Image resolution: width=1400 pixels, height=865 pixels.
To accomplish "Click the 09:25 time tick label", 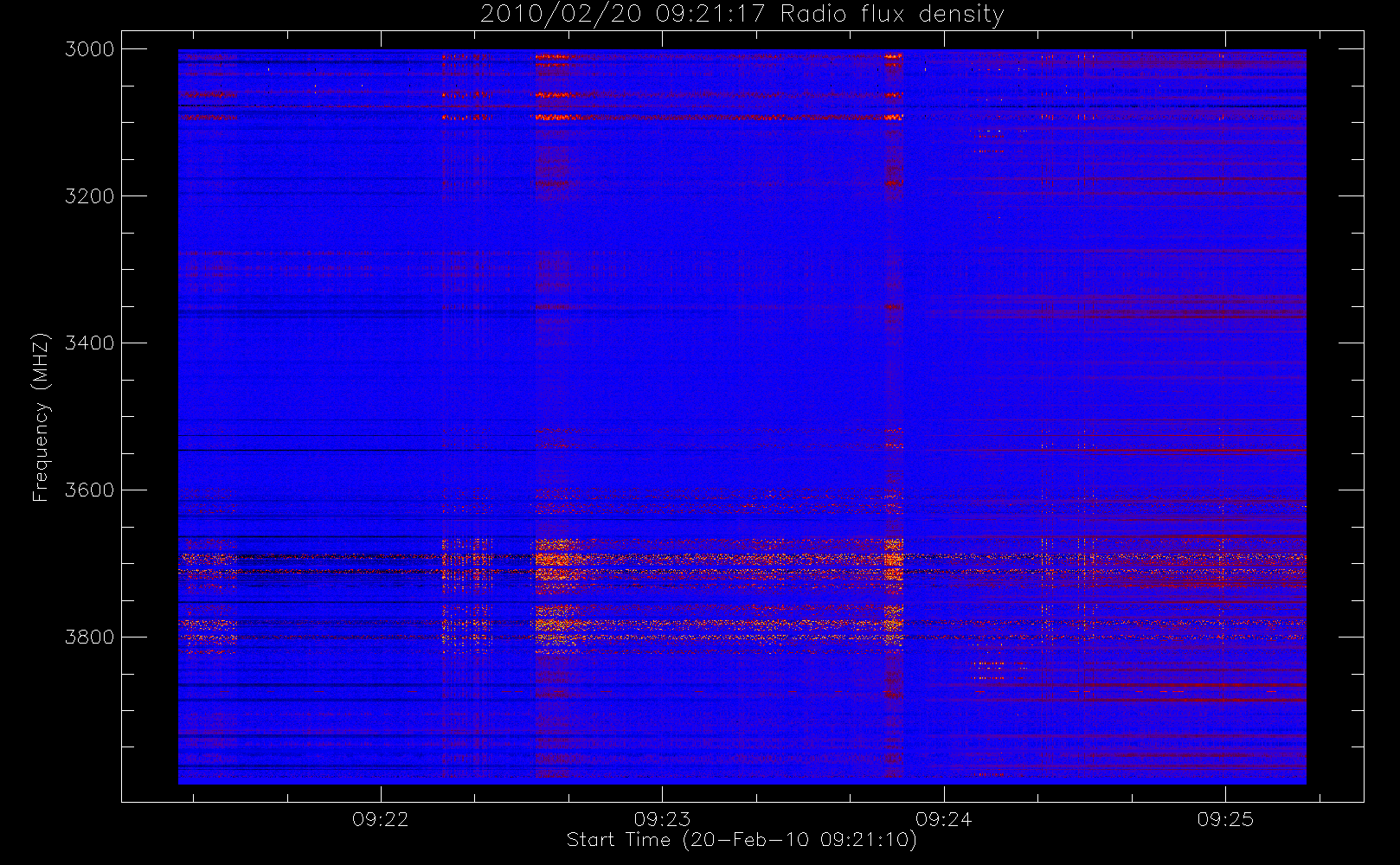I will [x=1225, y=819].
